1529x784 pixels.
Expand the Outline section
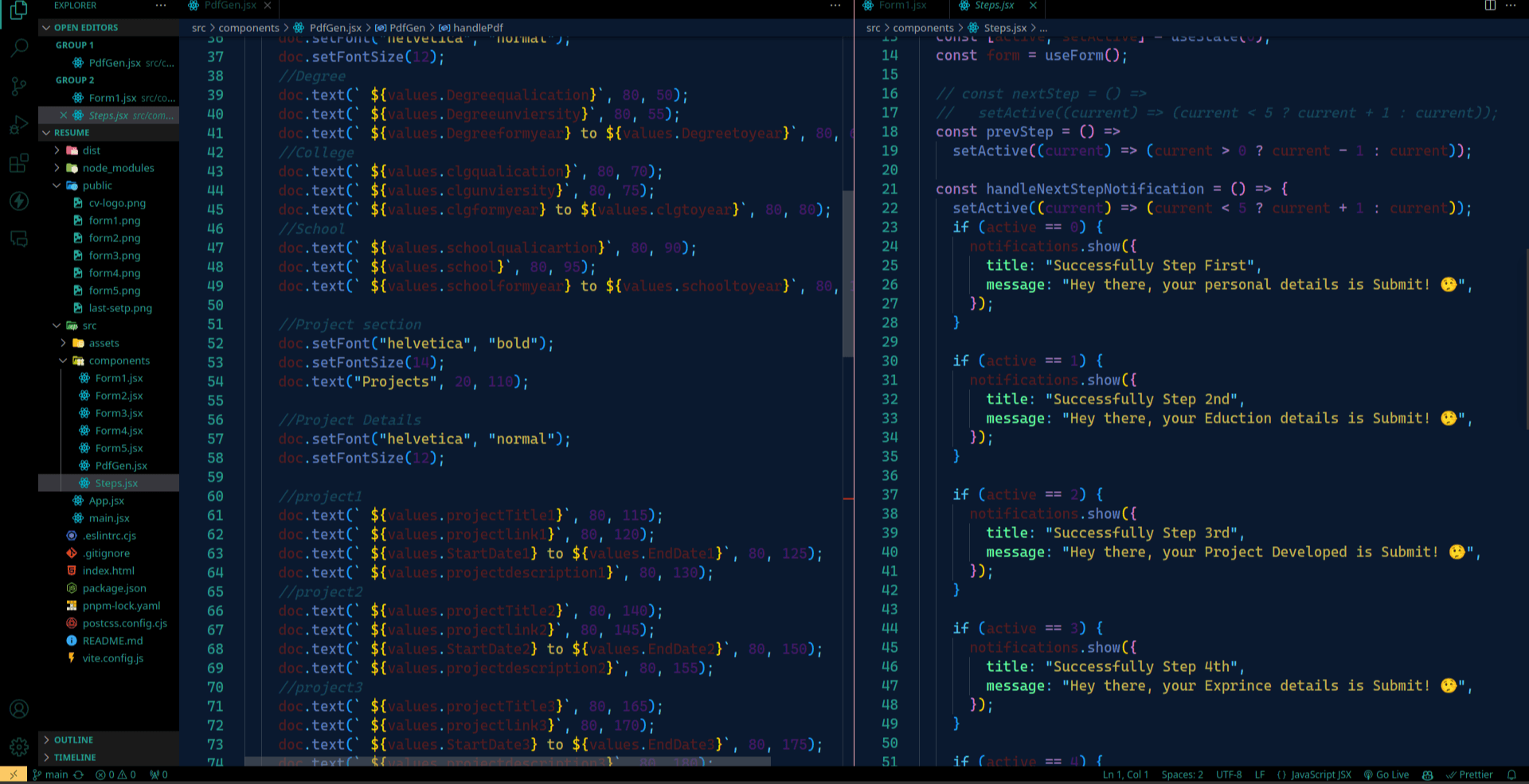click(x=109, y=740)
